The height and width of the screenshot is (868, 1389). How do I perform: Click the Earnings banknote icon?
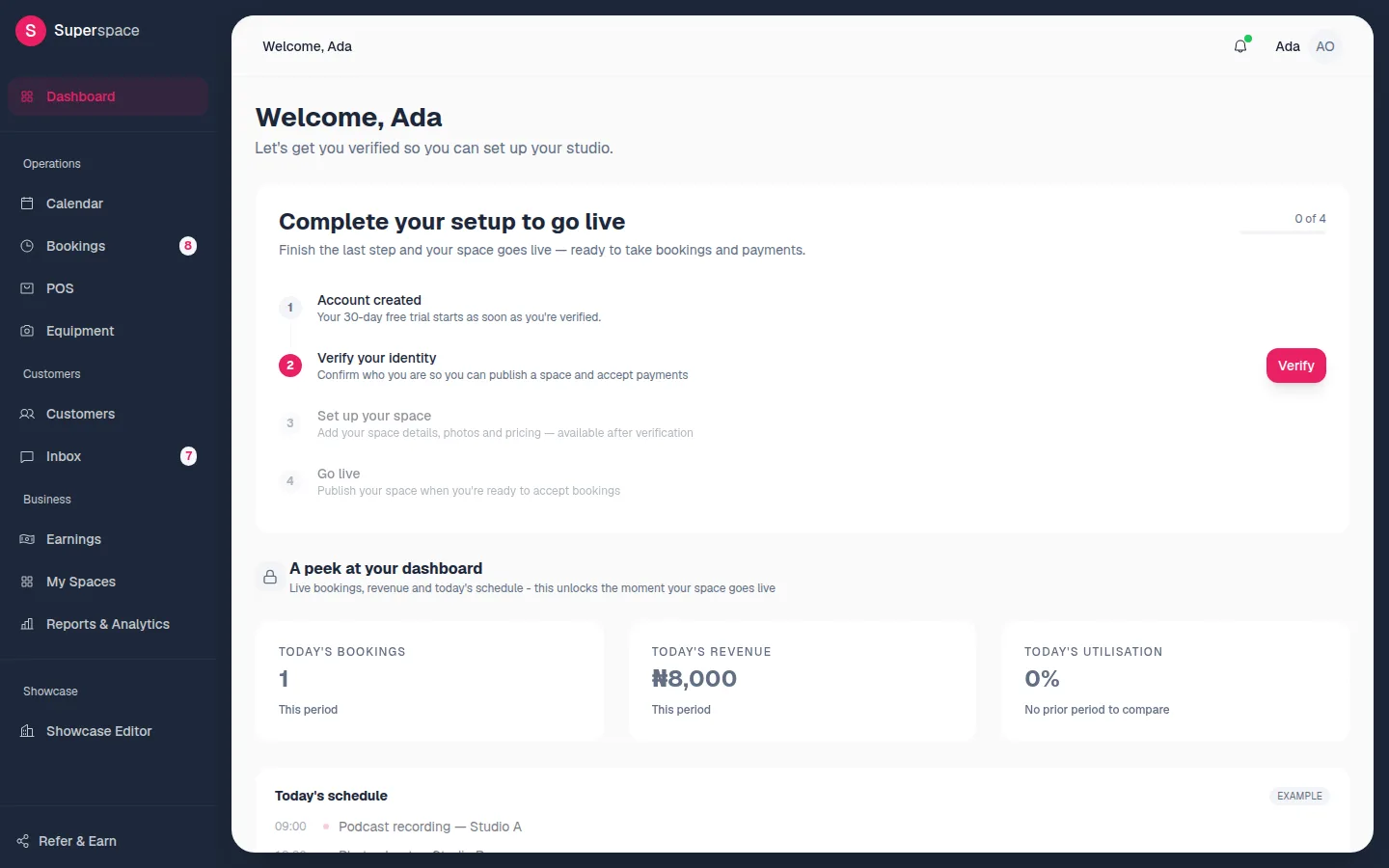pyautogui.click(x=27, y=539)
